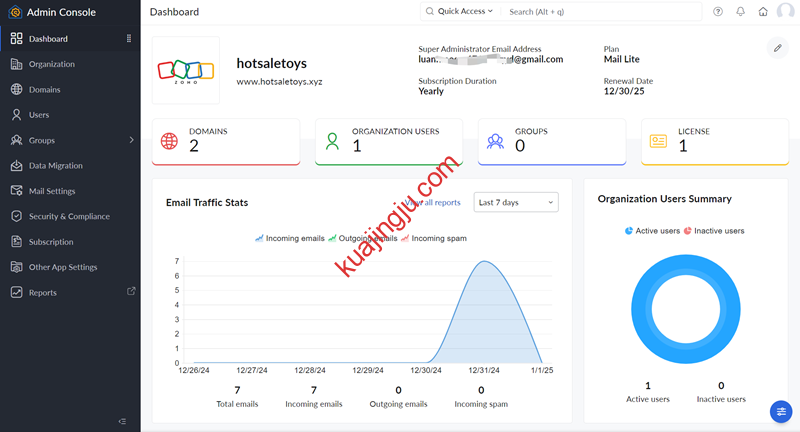Click the help question mark icon
This screenshot has width=800, height=432.
(x=718, y=12)
